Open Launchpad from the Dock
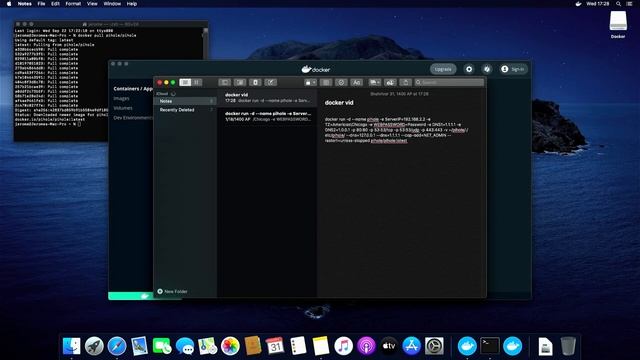 (94, 346)
